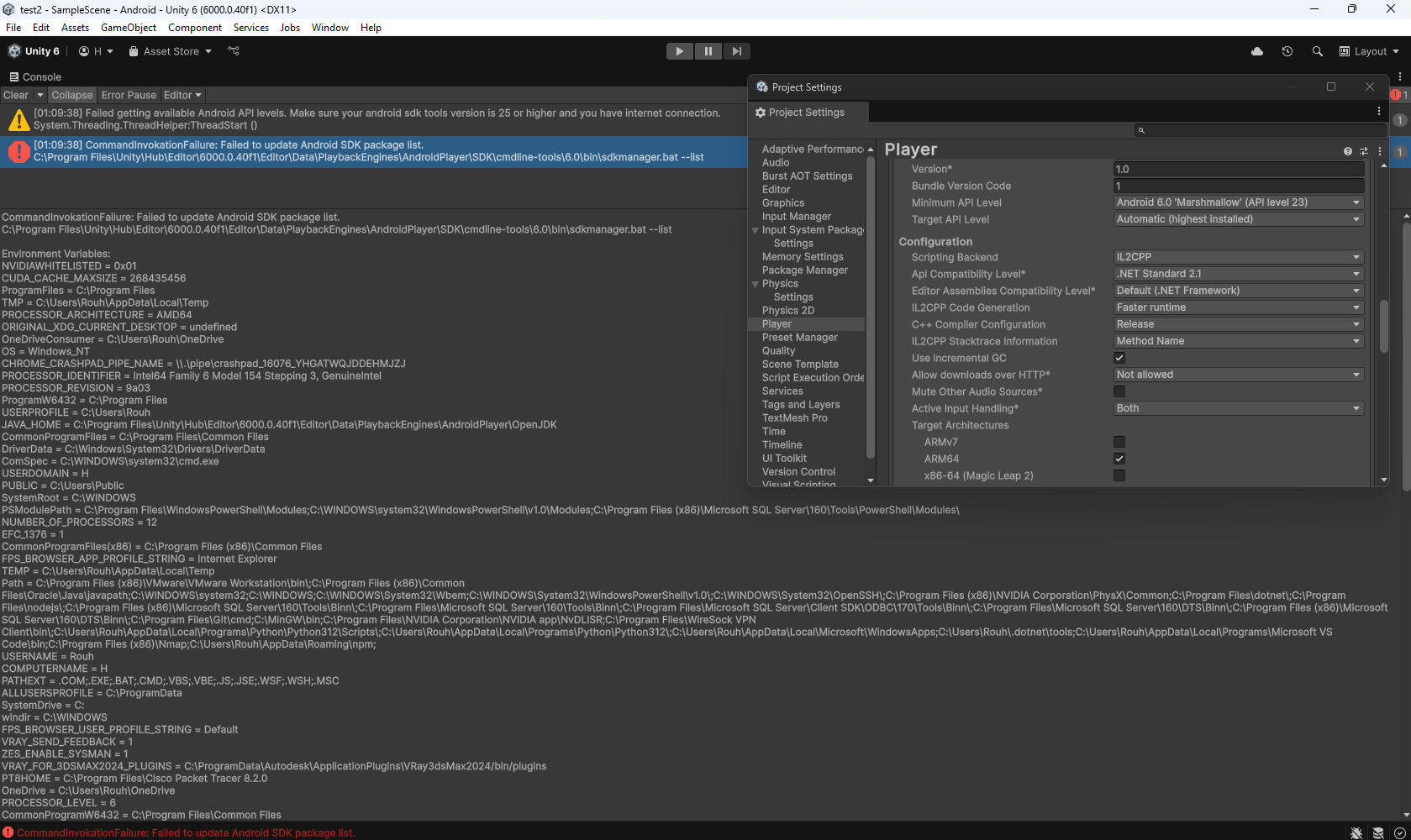
Task: Open the File menu
Action: (x=13, y=28)
